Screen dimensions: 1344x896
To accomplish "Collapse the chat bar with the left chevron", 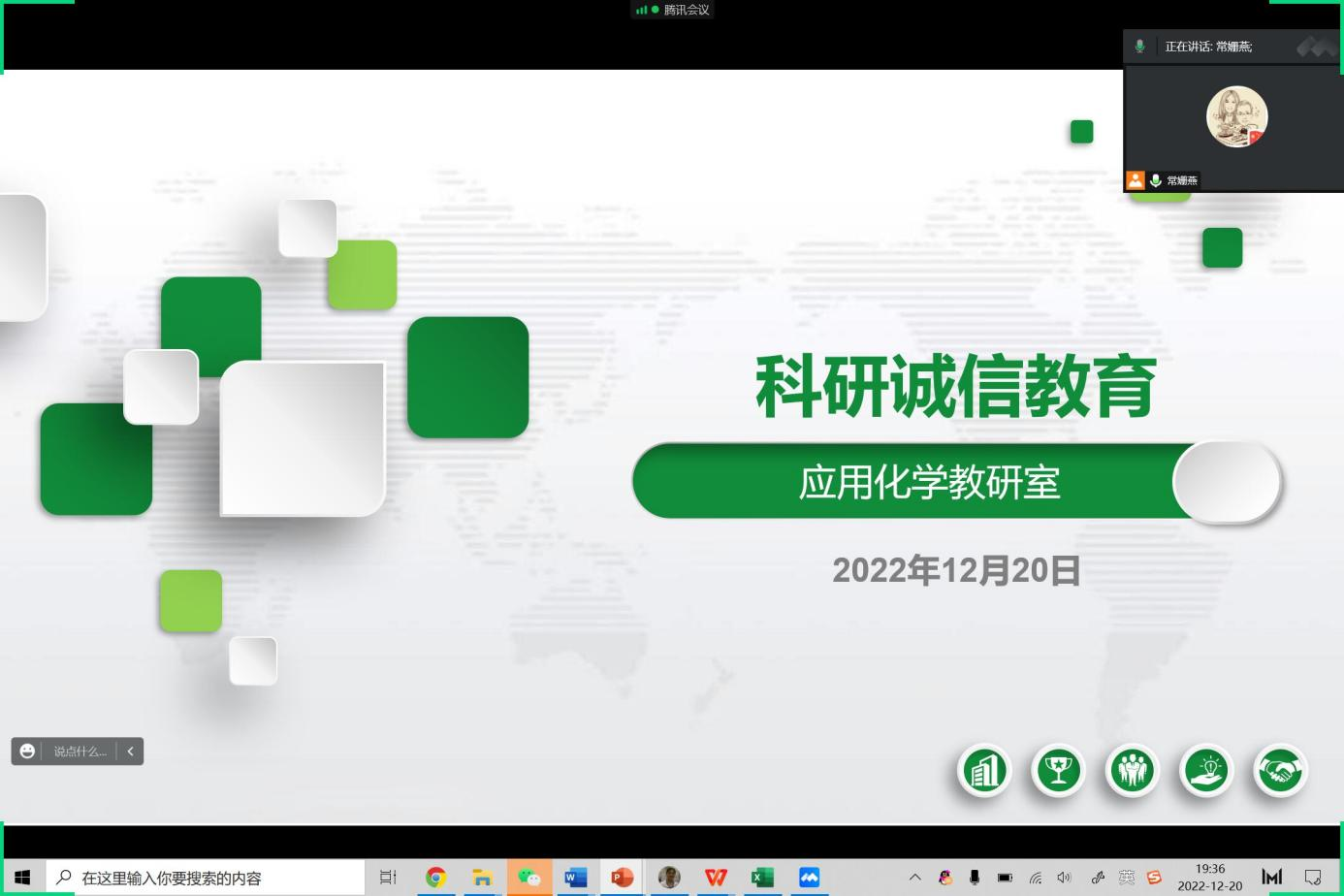I will 130,751.
